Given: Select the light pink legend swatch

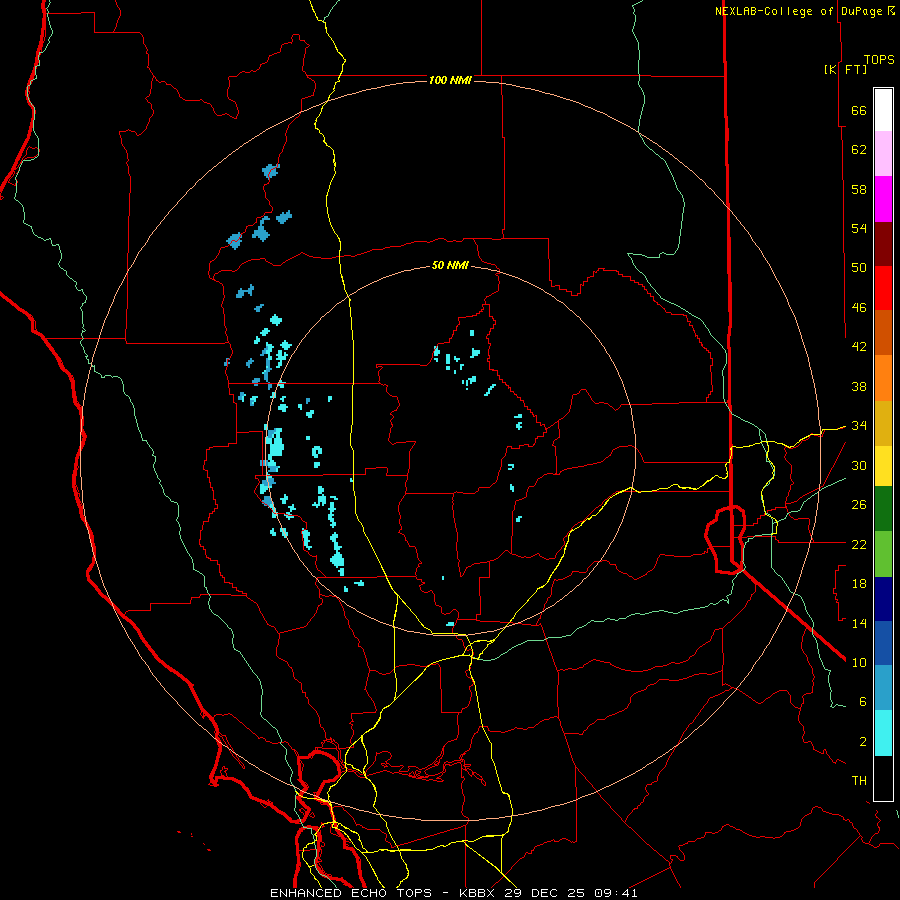Looking at the screenshot, I should 883,153.
